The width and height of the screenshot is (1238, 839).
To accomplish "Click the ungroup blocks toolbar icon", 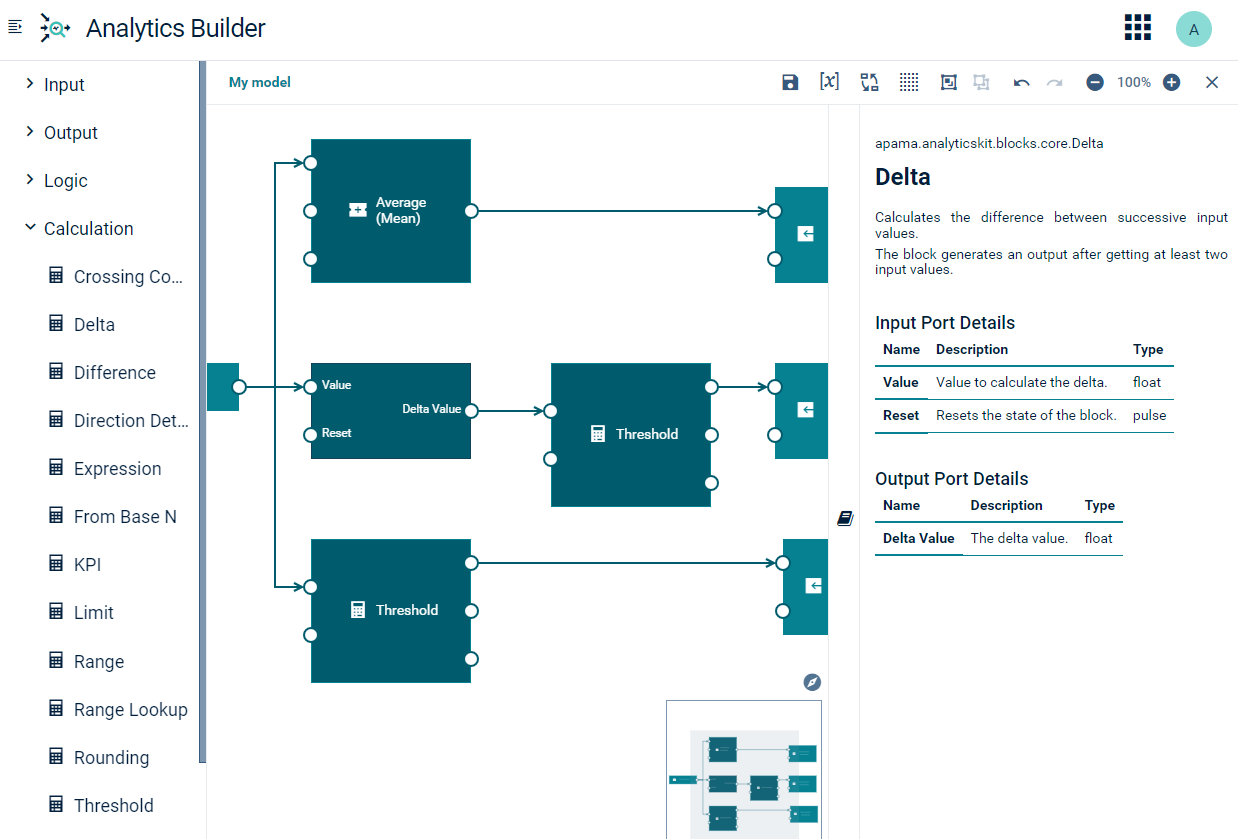I will pos(982,83).
